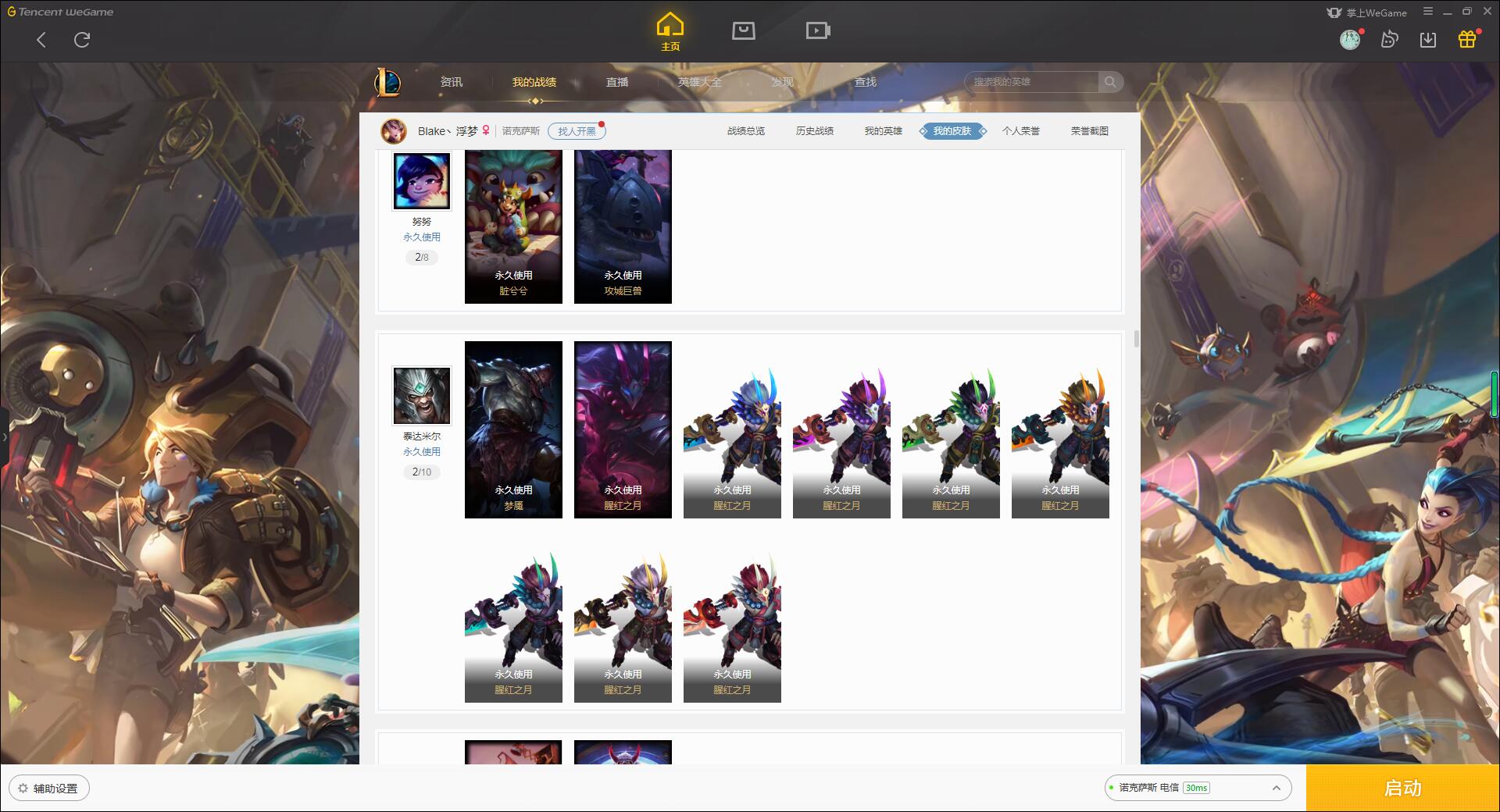Screen dimensions: 1500x812
Task: Click the search magnifier icon
Action: click(1110, 82)
